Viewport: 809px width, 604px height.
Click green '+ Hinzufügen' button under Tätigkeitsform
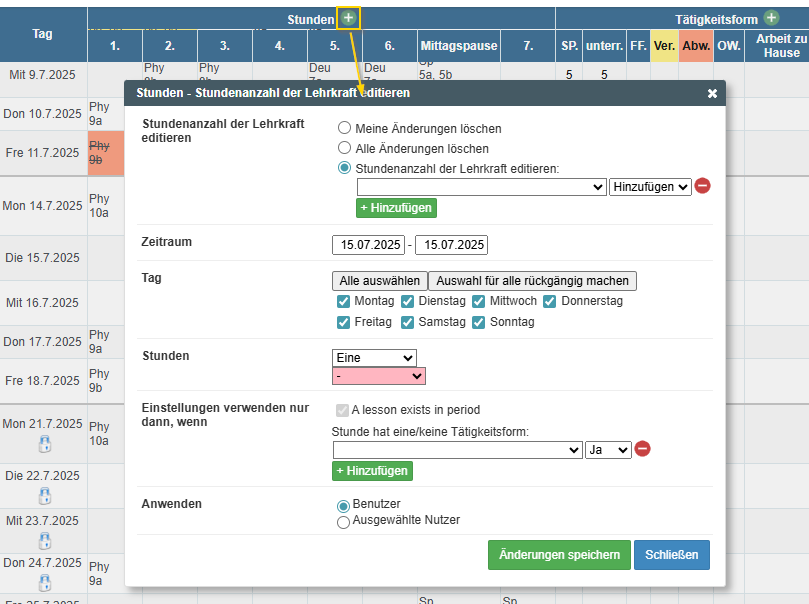coord(372,471)
